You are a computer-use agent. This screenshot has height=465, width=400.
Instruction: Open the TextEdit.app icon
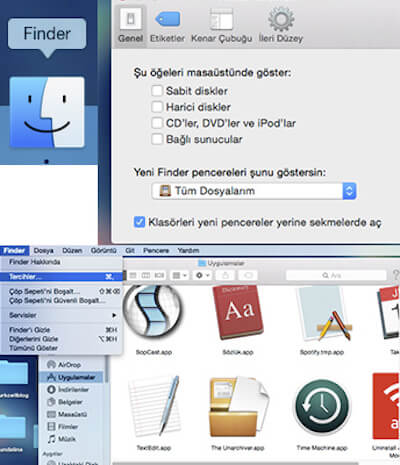pyautogui.click(x=154, y=406)
